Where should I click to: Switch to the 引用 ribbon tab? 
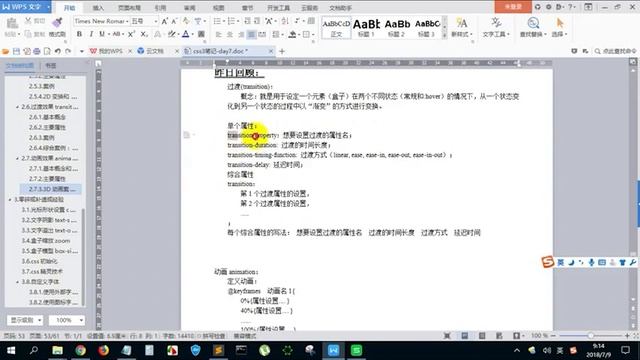160,8
